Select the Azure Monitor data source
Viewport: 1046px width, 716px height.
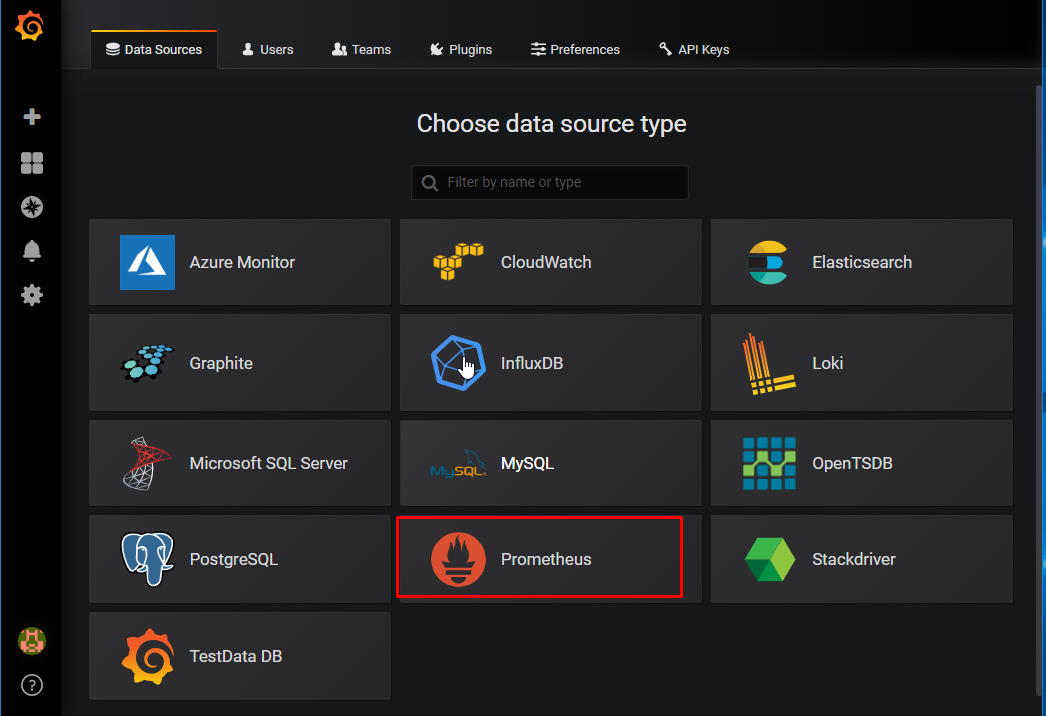click(x=240, y=262)
